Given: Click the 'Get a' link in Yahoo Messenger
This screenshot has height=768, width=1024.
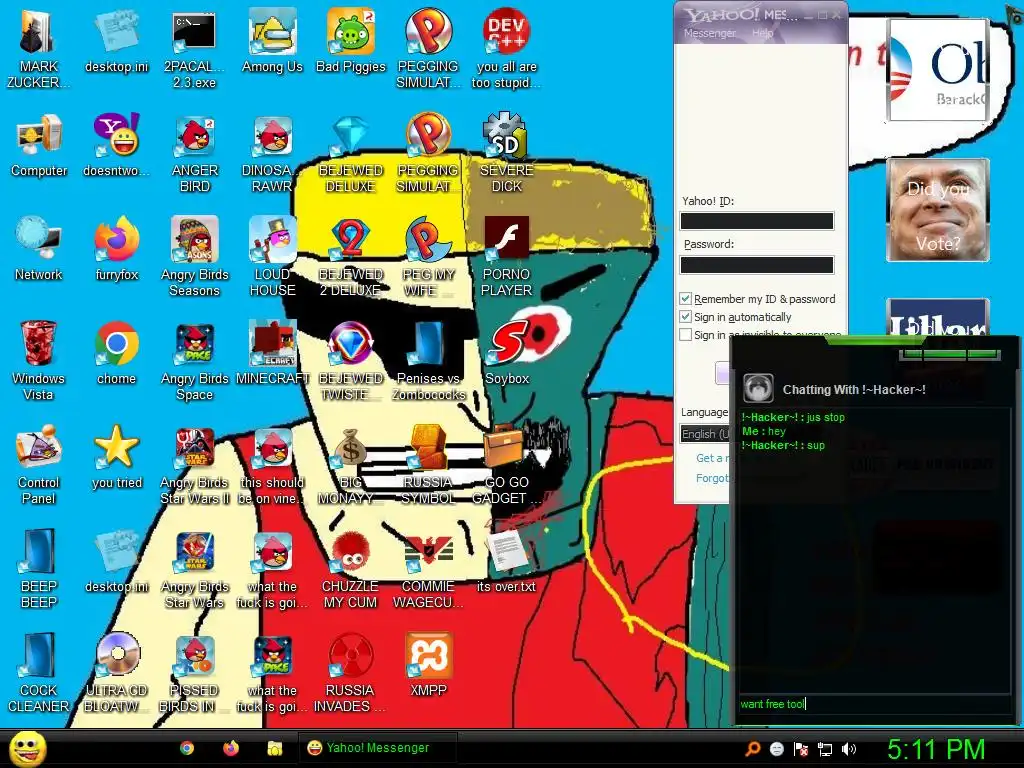Looking at the screenshot, I should [x=712, y=458].
